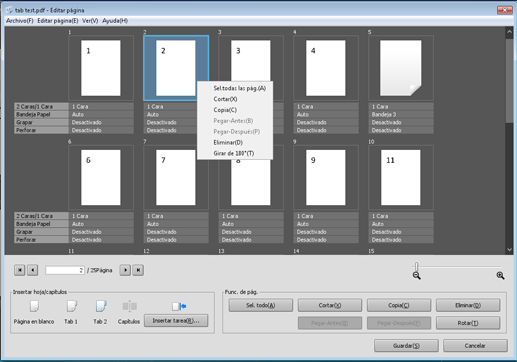The width and height of the screenshot is (517, 362).
Task: Select page 4 thumbnail
Action: pos(326,68)
